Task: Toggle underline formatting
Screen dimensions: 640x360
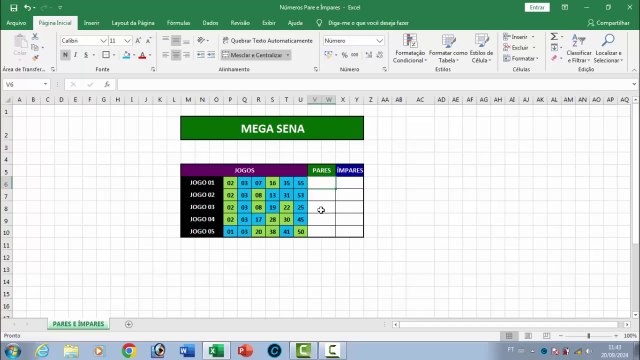Action: (86, 55)
